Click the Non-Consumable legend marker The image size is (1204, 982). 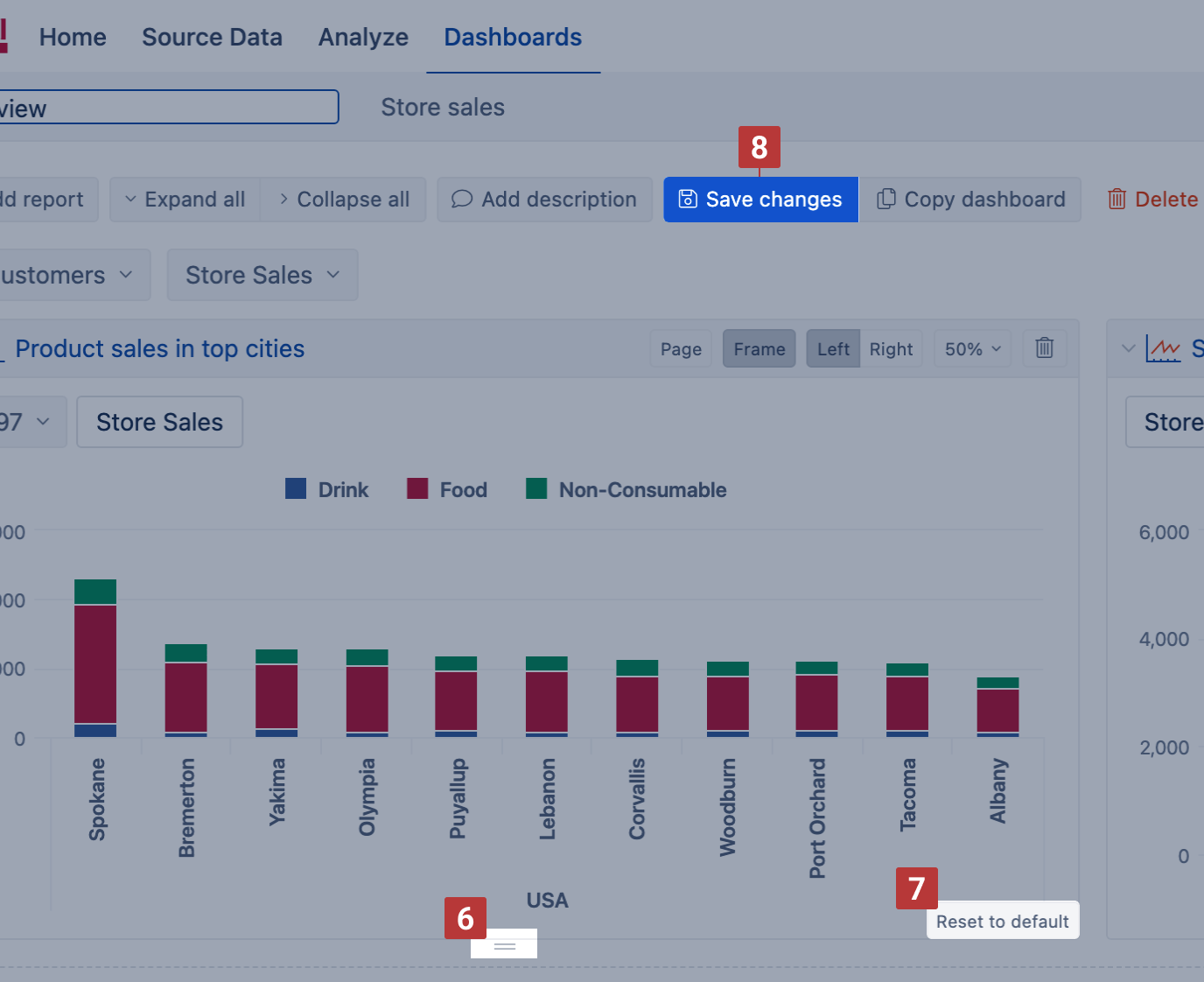coord(536,489)
